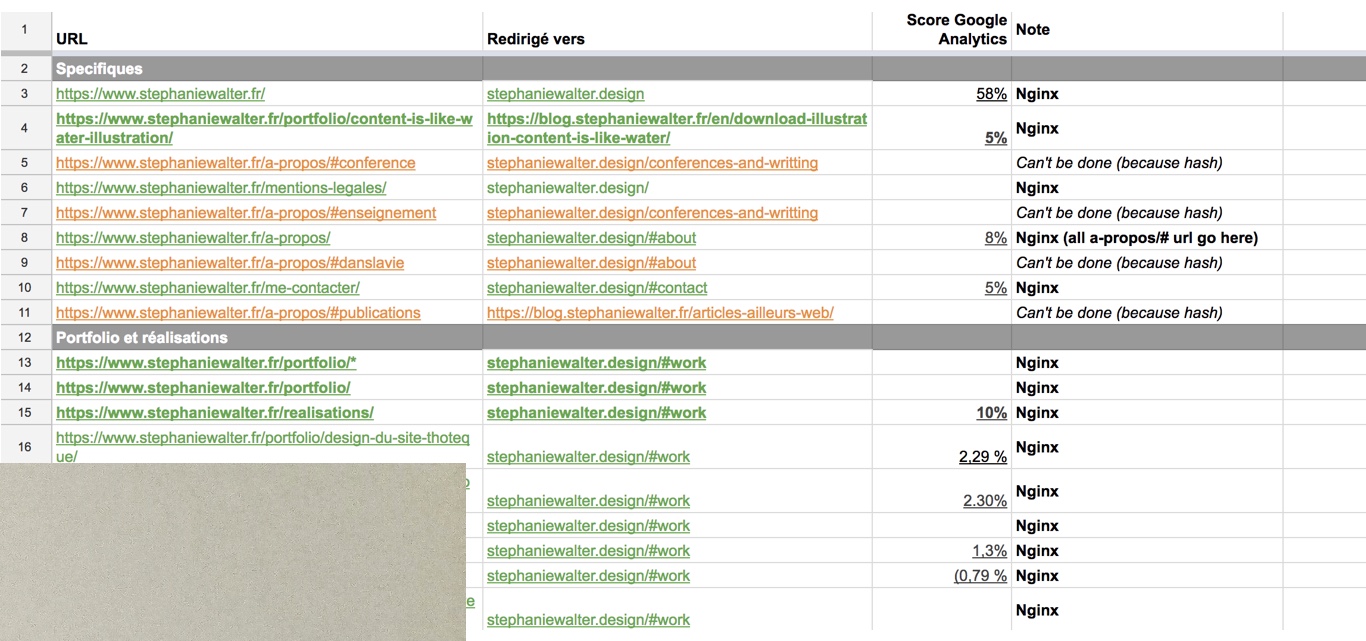Screen dimensions: 1366x641
Task: Select the 'Redirigé vers' column header cell
Action: 676,39
